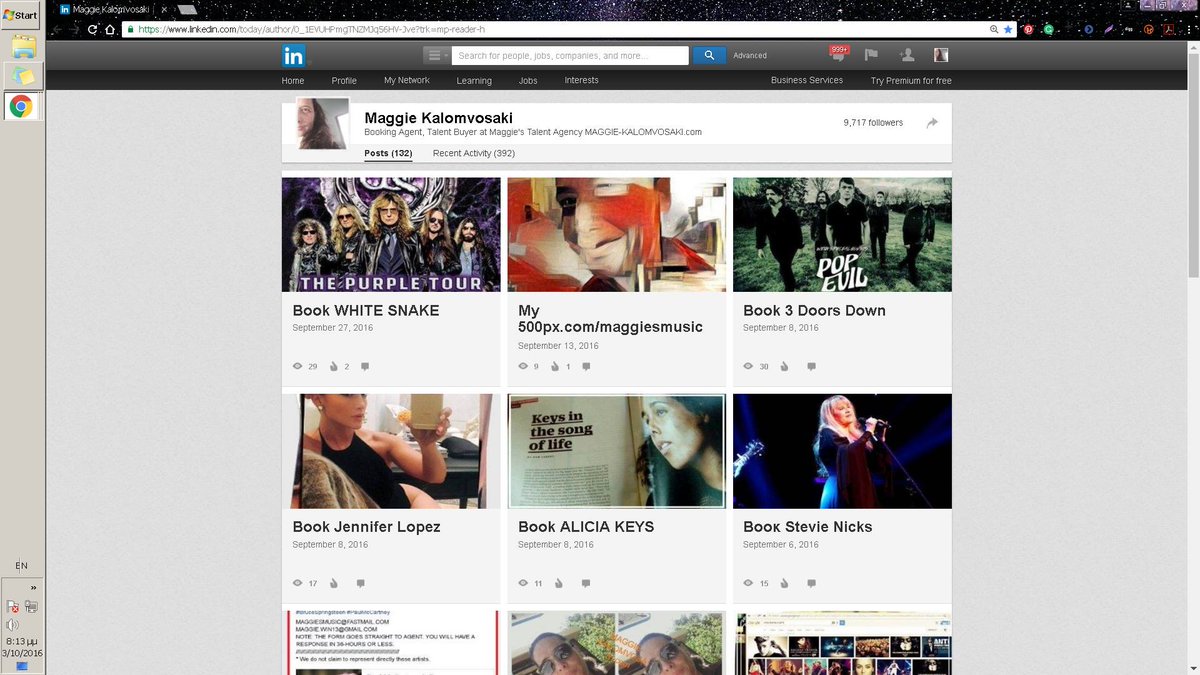Click views eye icon on Book WHITE SNAKE
The image size is (1200, 675).
[x=297, y=367]
